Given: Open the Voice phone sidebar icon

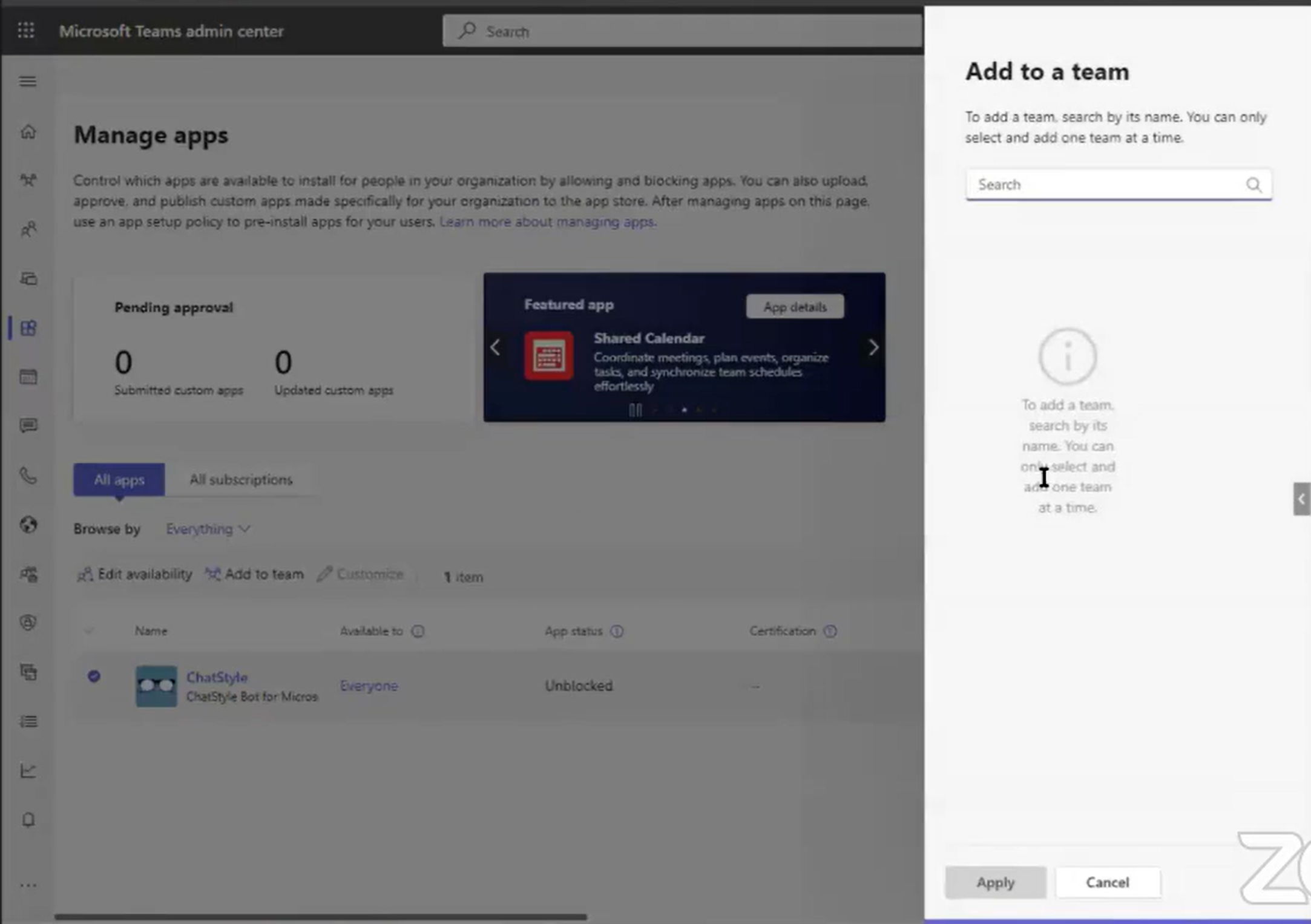Looking at the screenshot, I should point(28,476).
